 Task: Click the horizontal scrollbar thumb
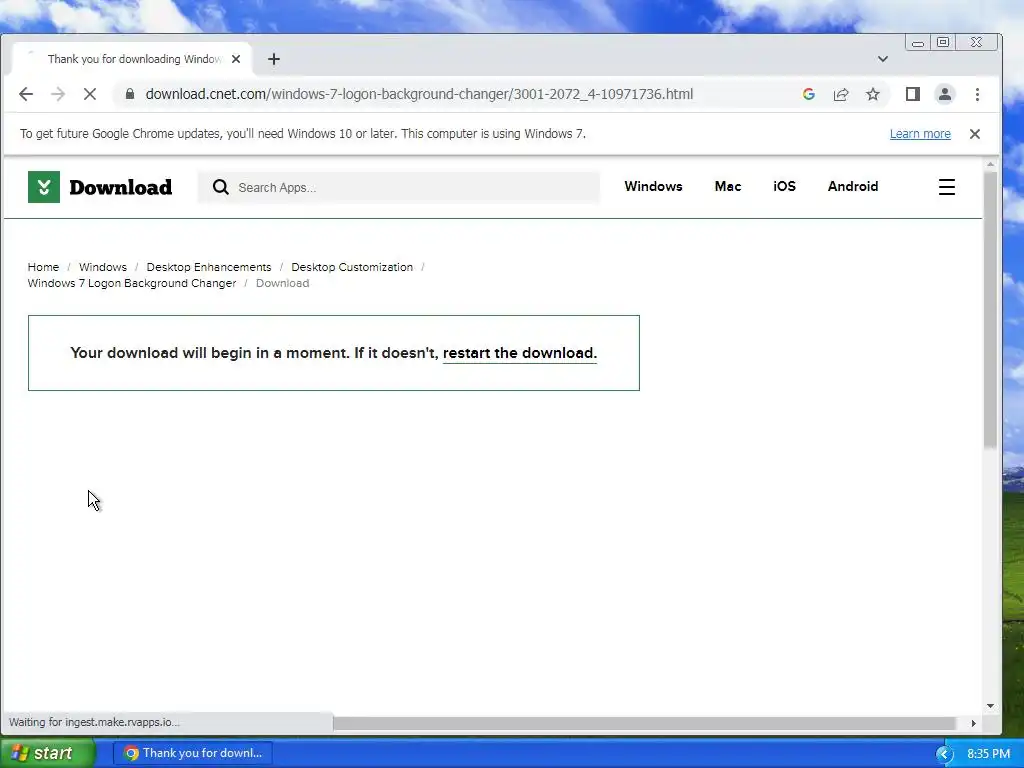644,723
